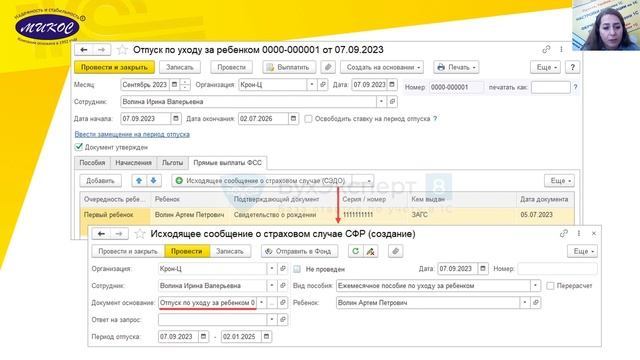Click the forward arrow in the Исходящее сообщение window
This screenshot has height=360, width=640.
point(119,234)
